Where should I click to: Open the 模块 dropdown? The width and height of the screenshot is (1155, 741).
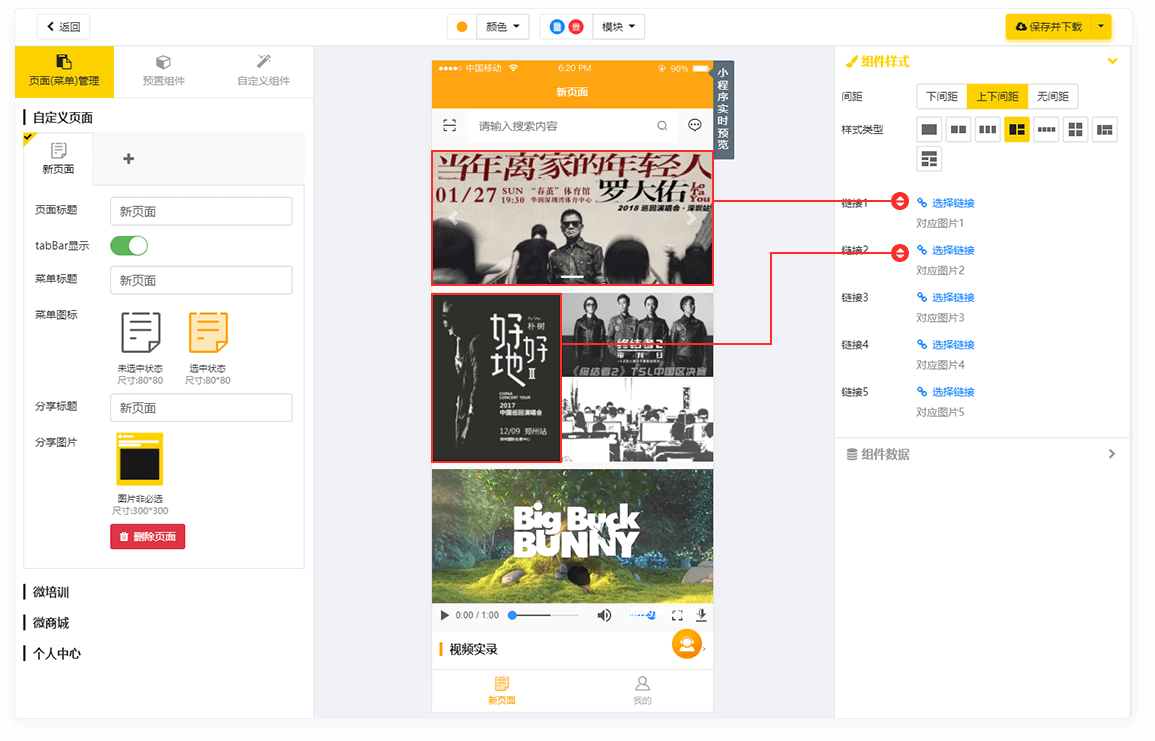pyautogui.click(x=618, y=27)
